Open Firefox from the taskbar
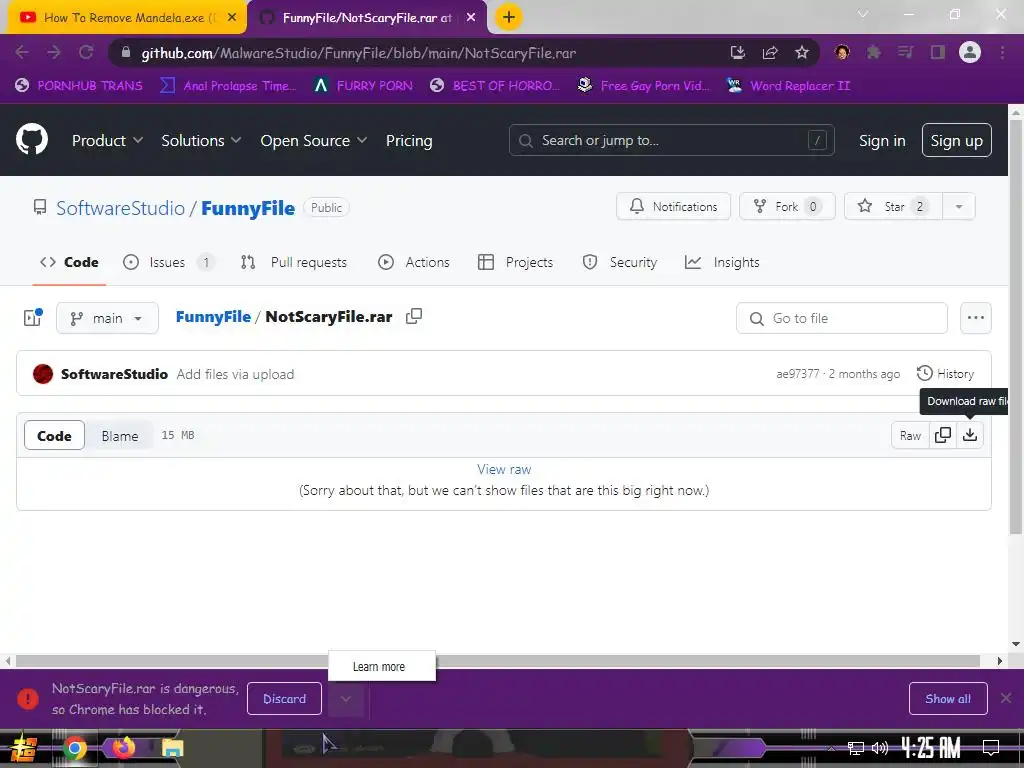The height and width of the screenshot is (768, 1024). [123, 748]
